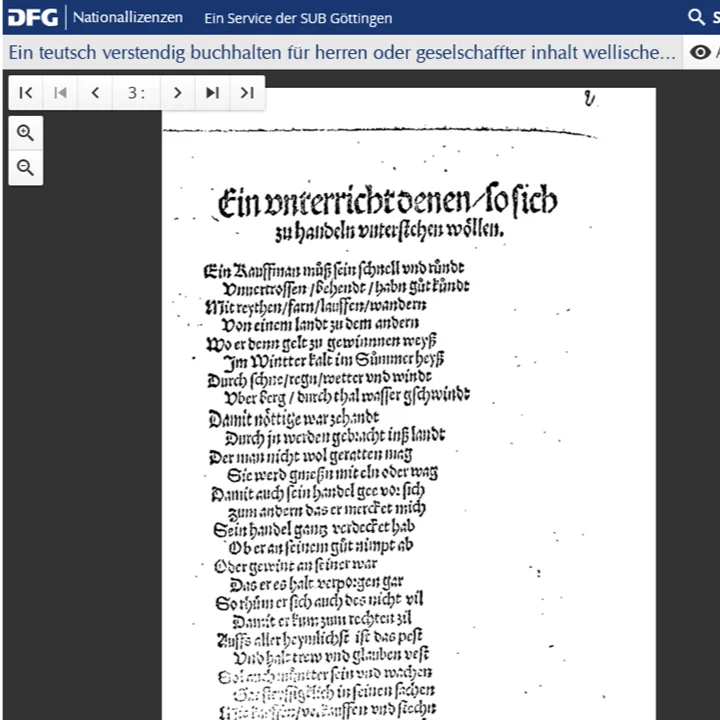Click the first verse line 'Ein Kauffman'
This screenshot has height=720, width=720.
click(x=335, y=269)
